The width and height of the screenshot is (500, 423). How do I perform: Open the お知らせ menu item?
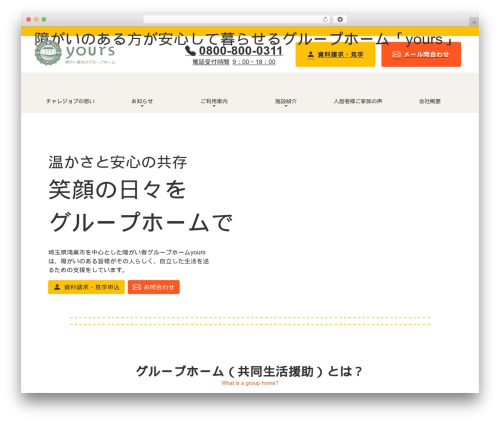pyautogui.click(x=142, y=101)
